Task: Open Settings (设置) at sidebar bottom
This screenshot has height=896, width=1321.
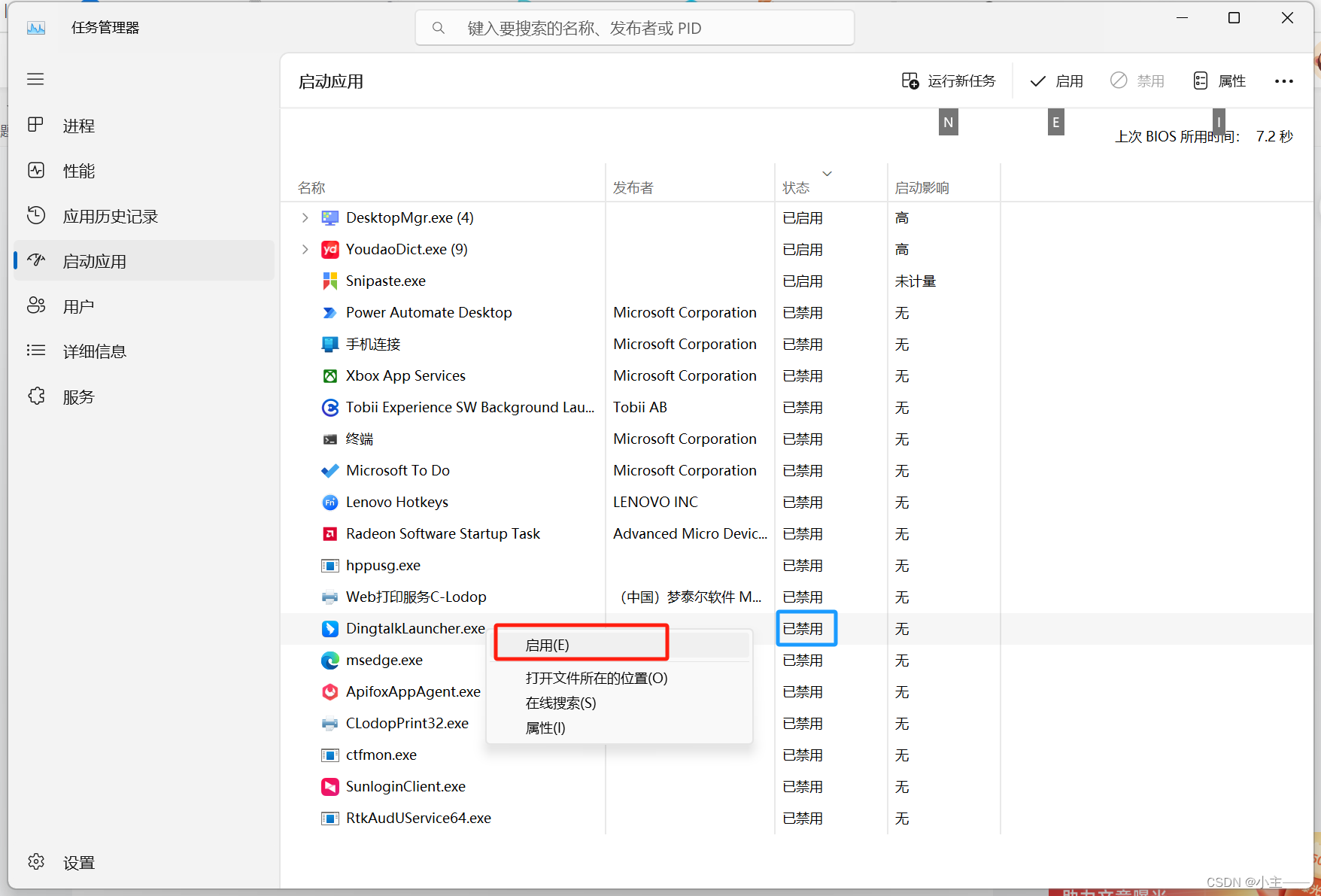Action: pyautogui.click(x=144, y=862)
